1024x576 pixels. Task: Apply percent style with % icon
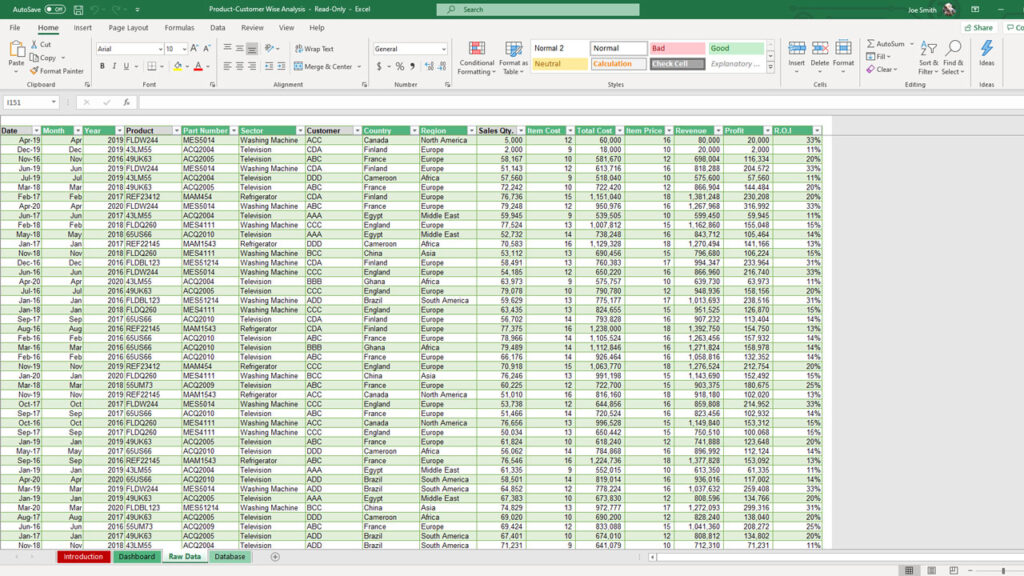coord(399,66)
